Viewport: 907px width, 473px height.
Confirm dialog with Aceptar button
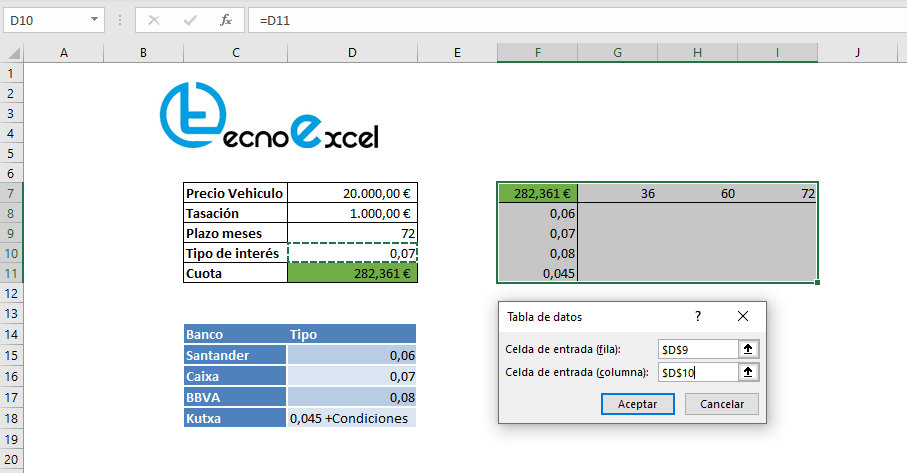[637, 404]
